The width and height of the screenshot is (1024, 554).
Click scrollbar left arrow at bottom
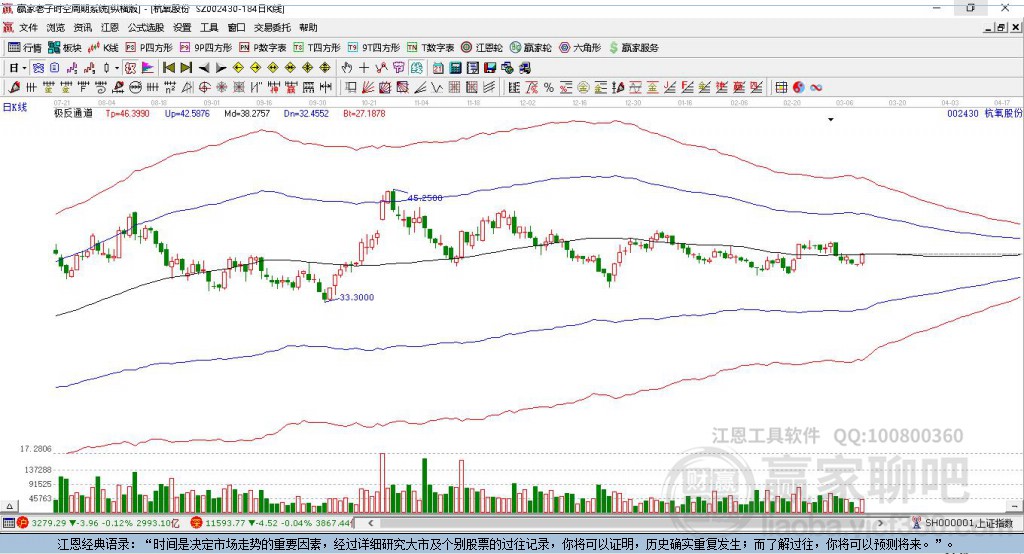tap(370, 523)
